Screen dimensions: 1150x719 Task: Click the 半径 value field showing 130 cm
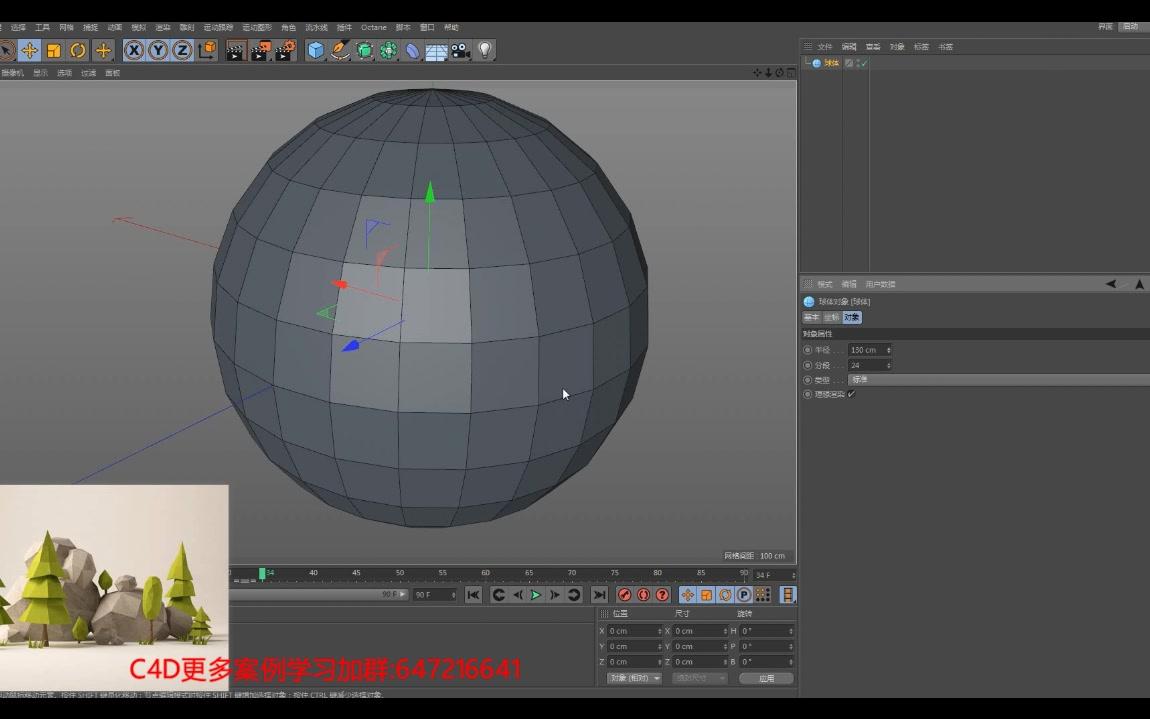862,350
